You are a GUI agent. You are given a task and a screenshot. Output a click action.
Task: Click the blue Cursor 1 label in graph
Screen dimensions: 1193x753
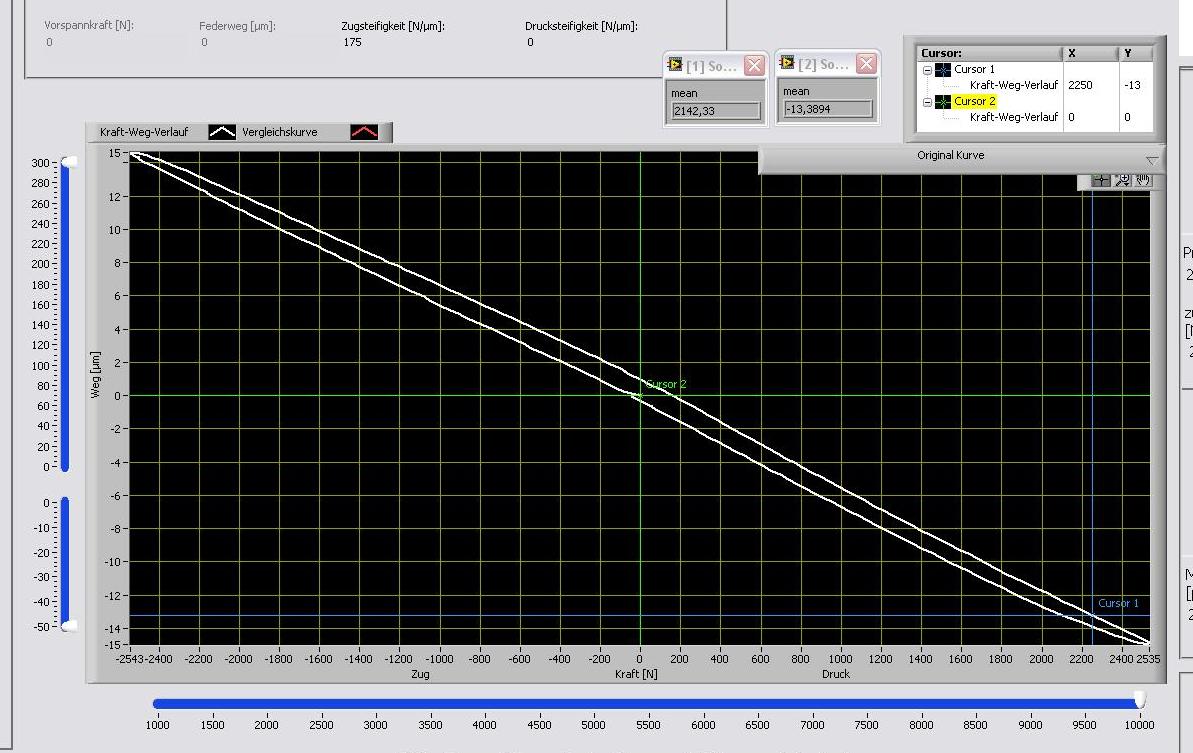(x=1118, y=603)
